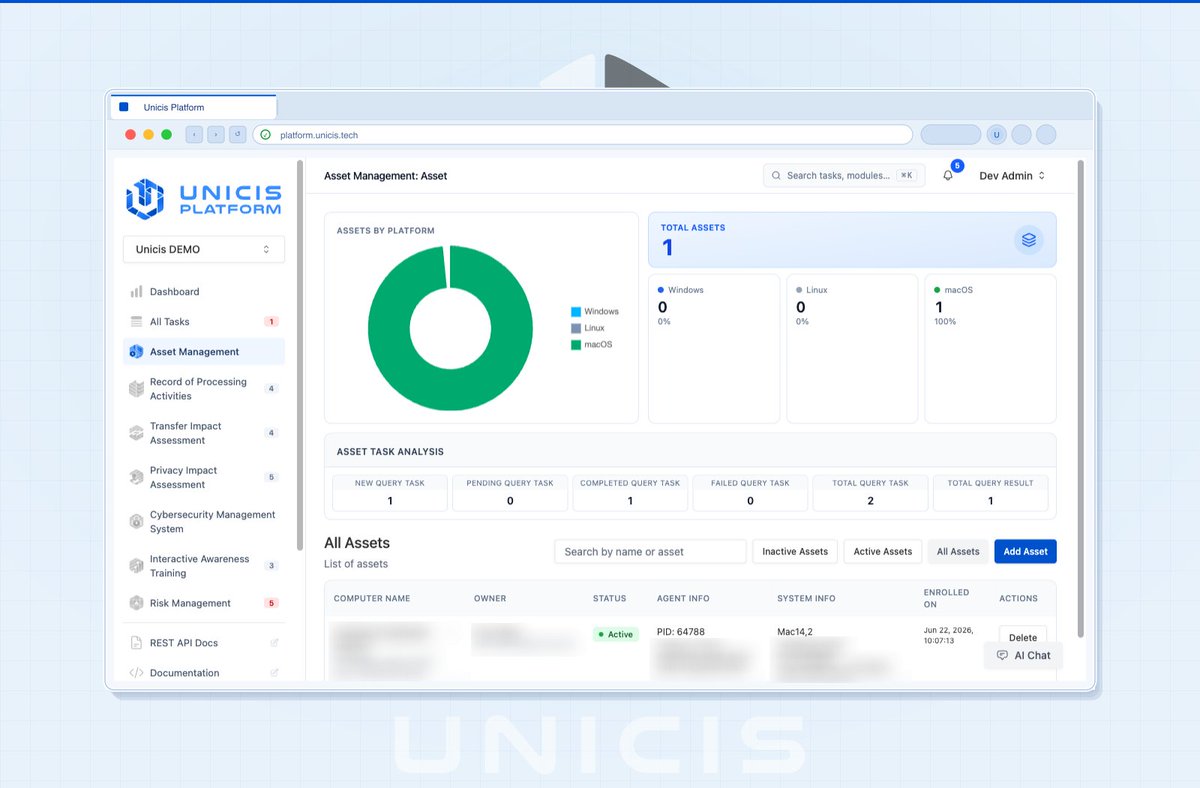Image resolution: width=1200 pixels, height=788 pixels.
Task: Click the Enrolled On column header
Action: point(946,598)
